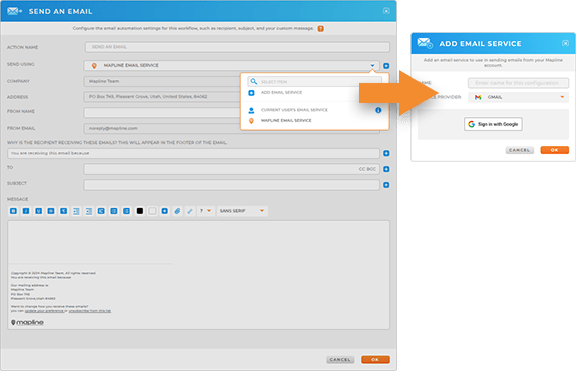Click Cancel in Send An Email dialog

pos(340,360)
